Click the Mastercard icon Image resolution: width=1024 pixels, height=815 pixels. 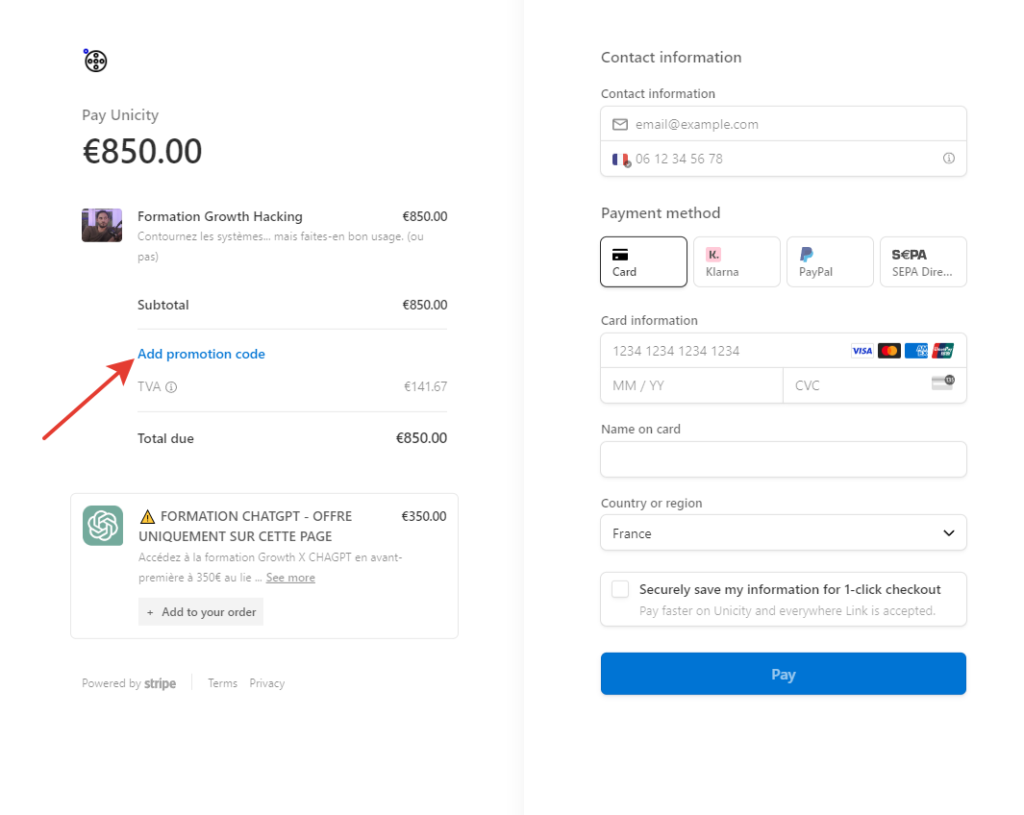pyautogui.click(x=889, y=351)
